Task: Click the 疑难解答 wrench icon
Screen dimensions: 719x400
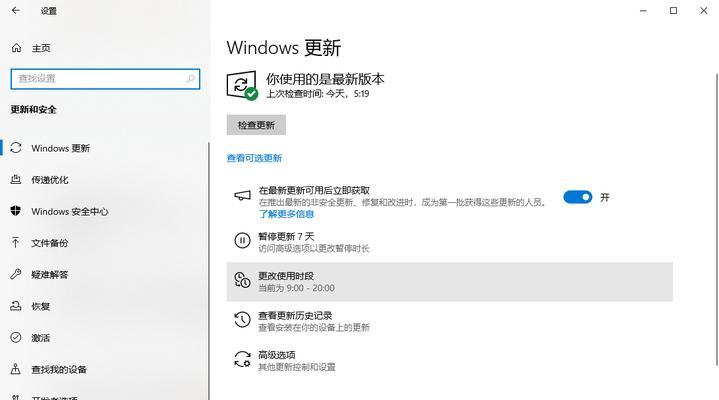Action: pyautogui.click(x=16, y=274)
